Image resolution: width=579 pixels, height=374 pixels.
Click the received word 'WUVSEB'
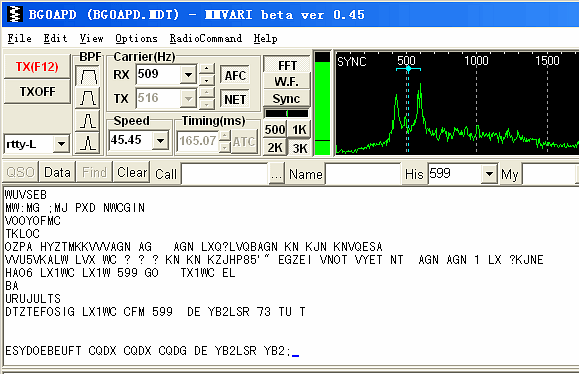coord(26,195)
